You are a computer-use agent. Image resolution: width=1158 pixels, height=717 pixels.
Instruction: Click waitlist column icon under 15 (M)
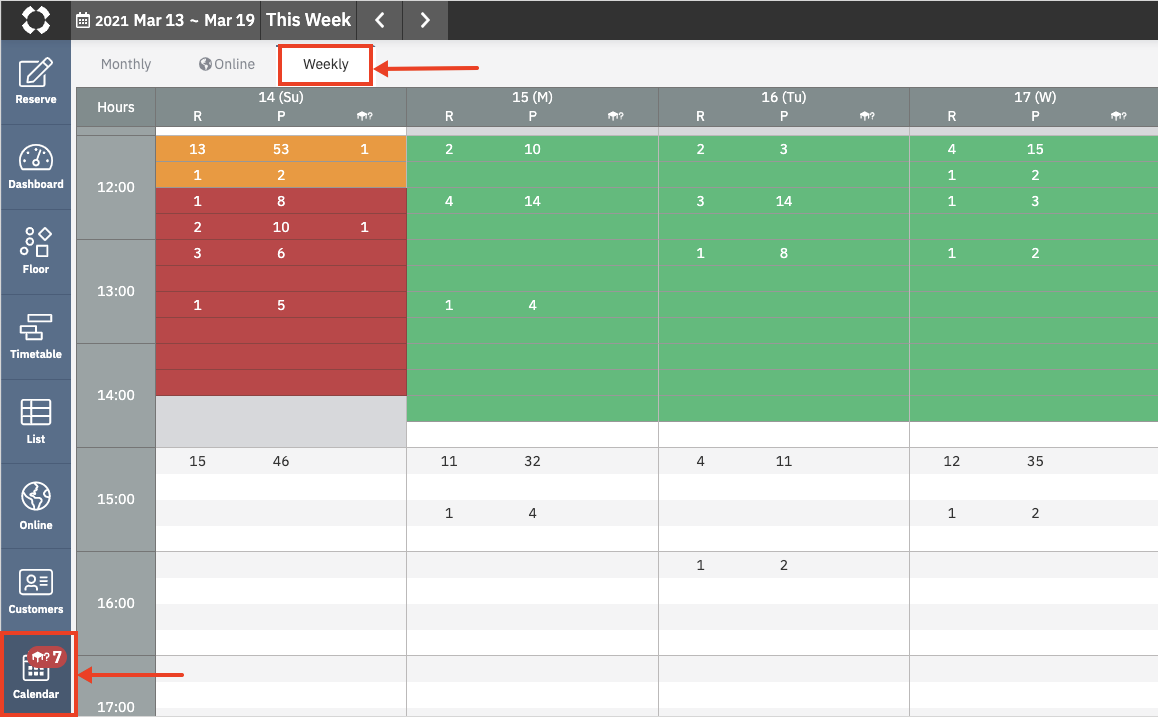tap(615, 116)
